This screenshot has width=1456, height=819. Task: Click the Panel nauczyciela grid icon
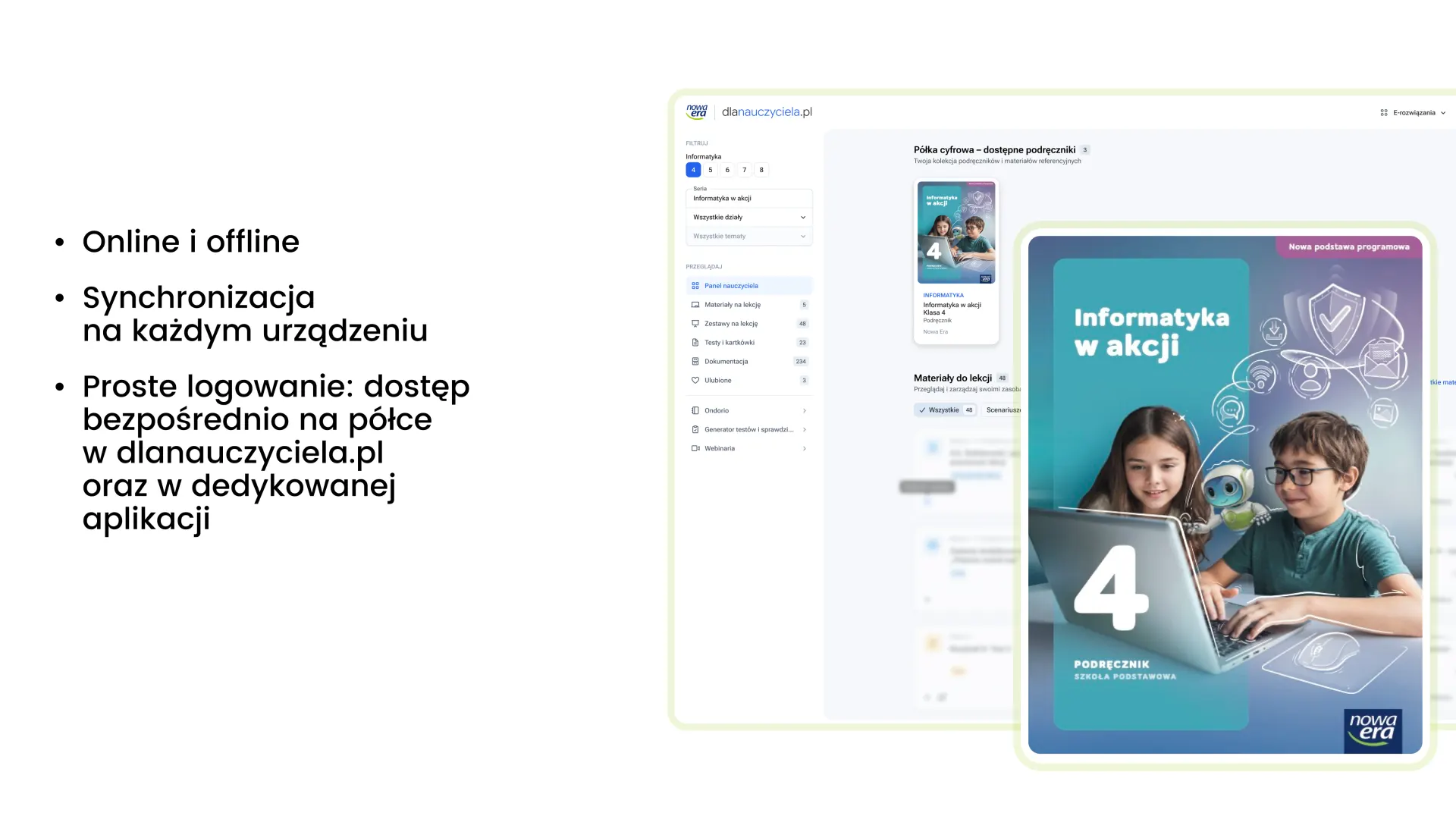[695, 286]
